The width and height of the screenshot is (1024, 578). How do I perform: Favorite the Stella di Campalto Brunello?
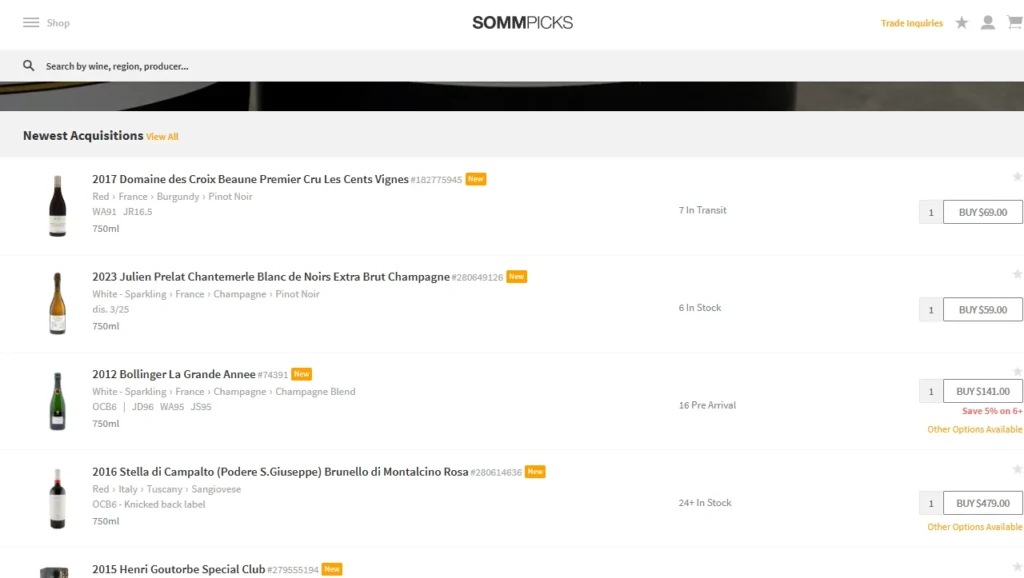coord(1017,469)
